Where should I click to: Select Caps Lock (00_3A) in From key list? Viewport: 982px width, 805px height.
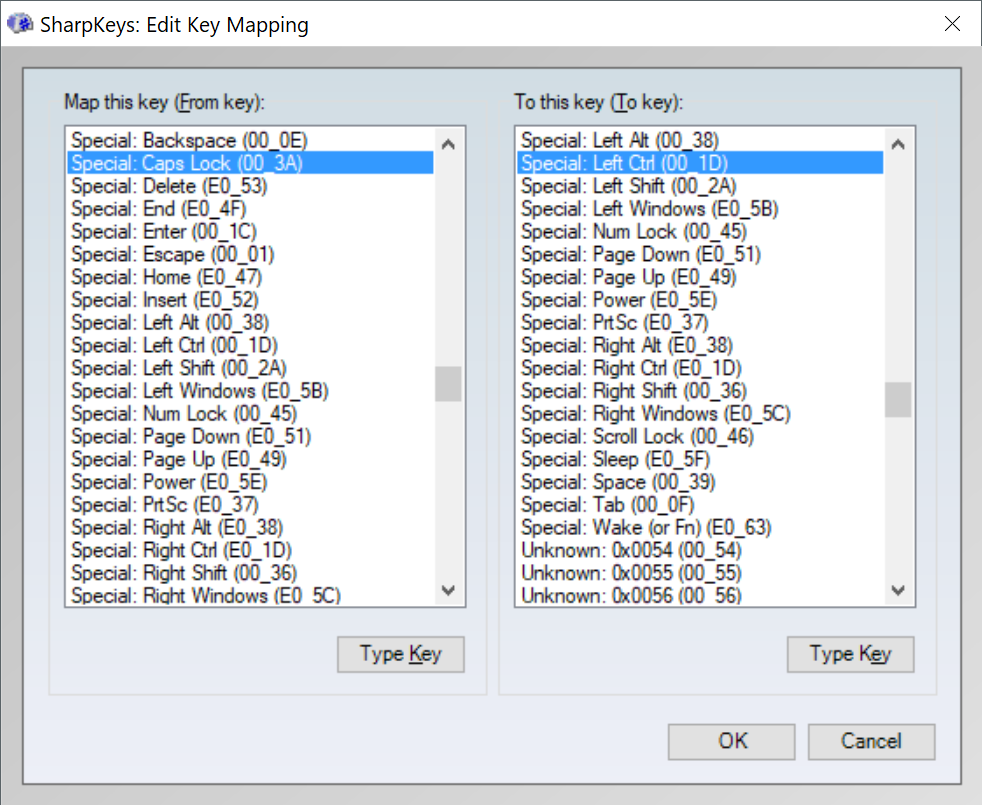tap(251, 163)
